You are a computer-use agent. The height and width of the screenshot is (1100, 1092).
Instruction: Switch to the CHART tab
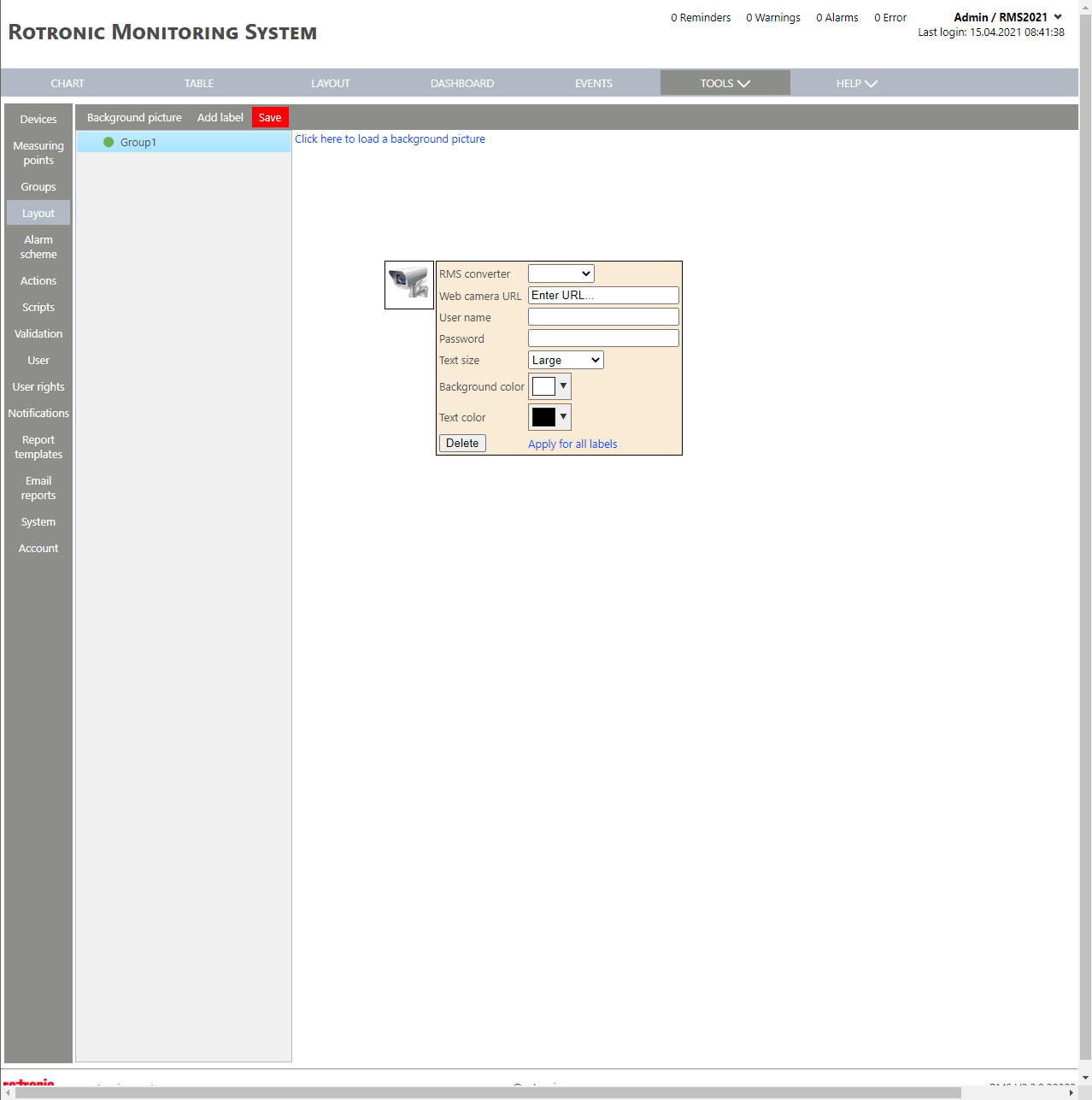pyautogui.click(x=68, y=83)
